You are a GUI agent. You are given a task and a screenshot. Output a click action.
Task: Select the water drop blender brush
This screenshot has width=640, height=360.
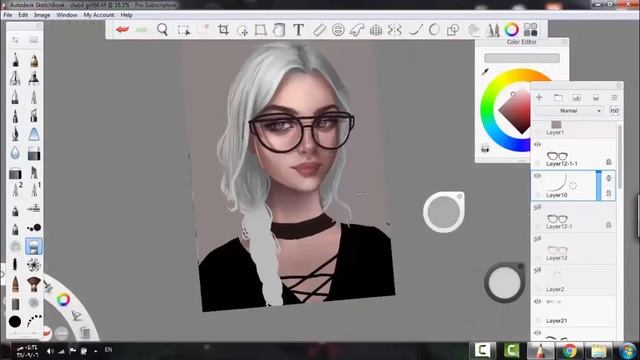point(15,153)
